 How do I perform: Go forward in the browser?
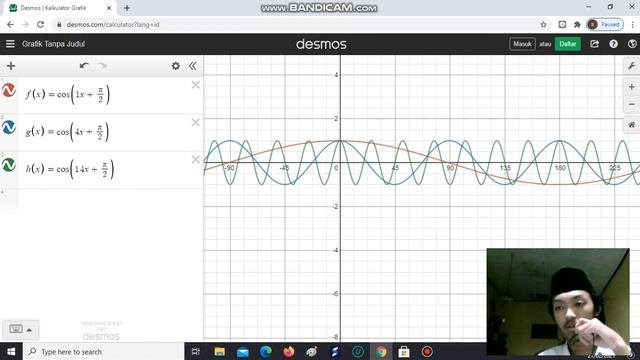click(25, 24)
